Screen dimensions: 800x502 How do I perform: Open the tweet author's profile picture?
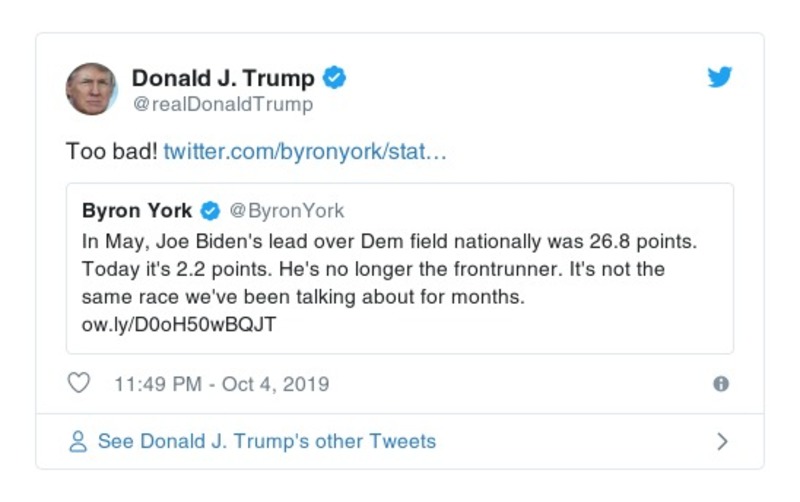91,89
